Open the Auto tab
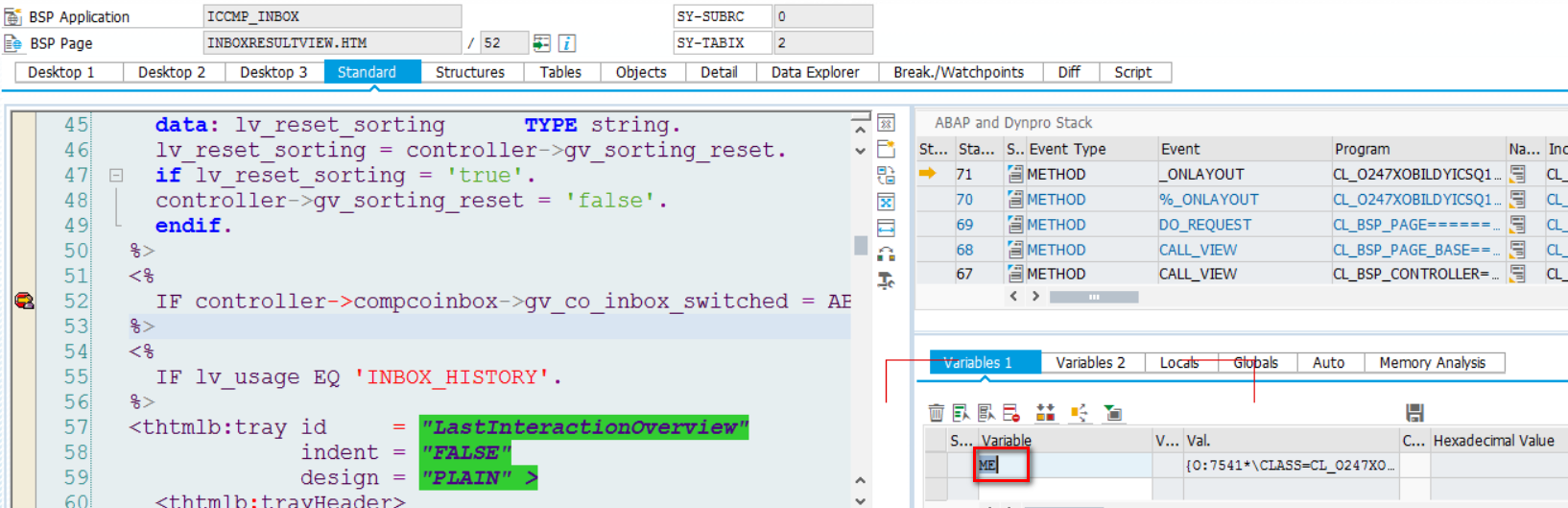1568x508 pixels. pos(1329,362)
